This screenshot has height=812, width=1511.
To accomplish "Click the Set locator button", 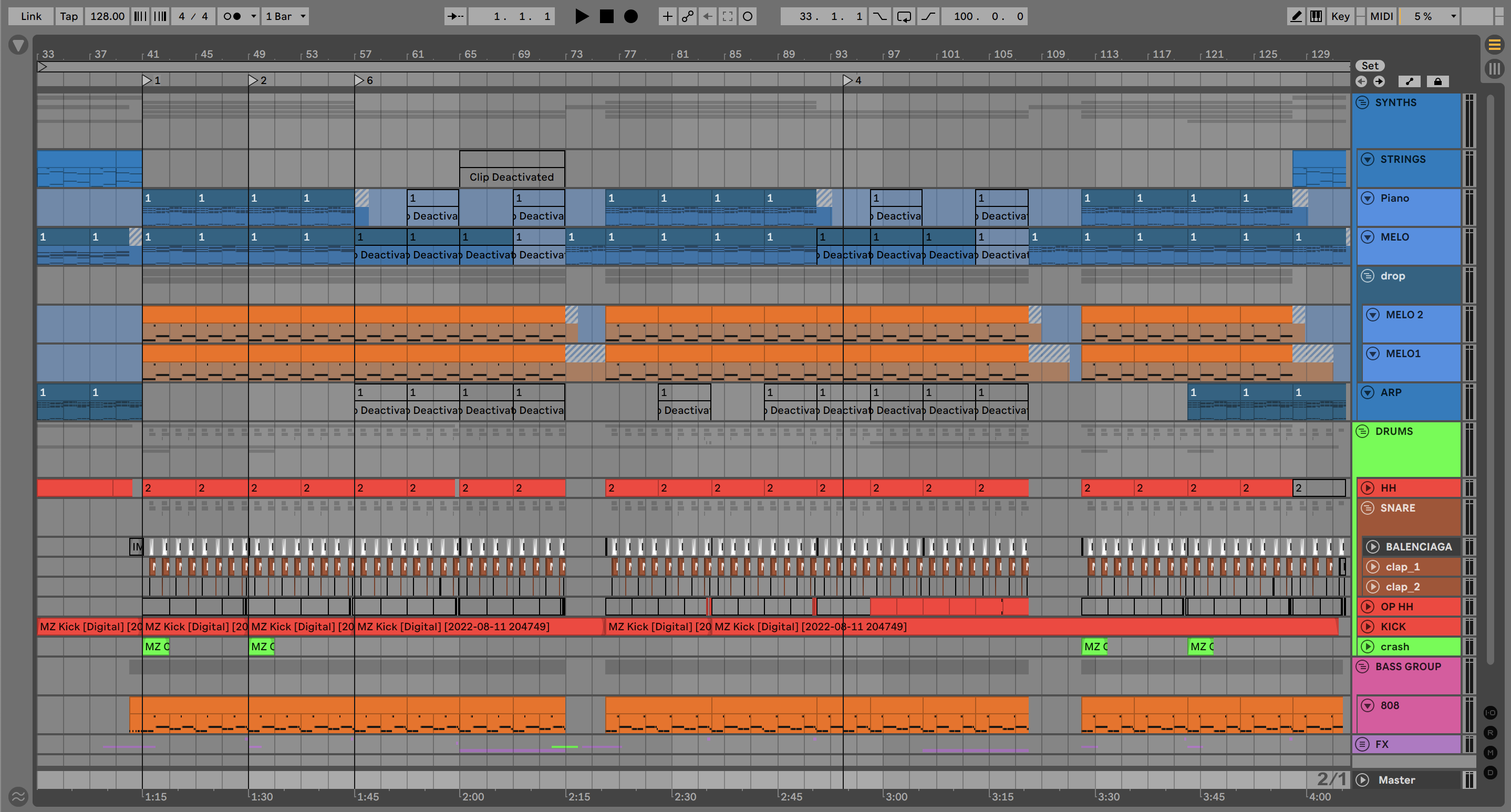I will (x=1370, y=66).
